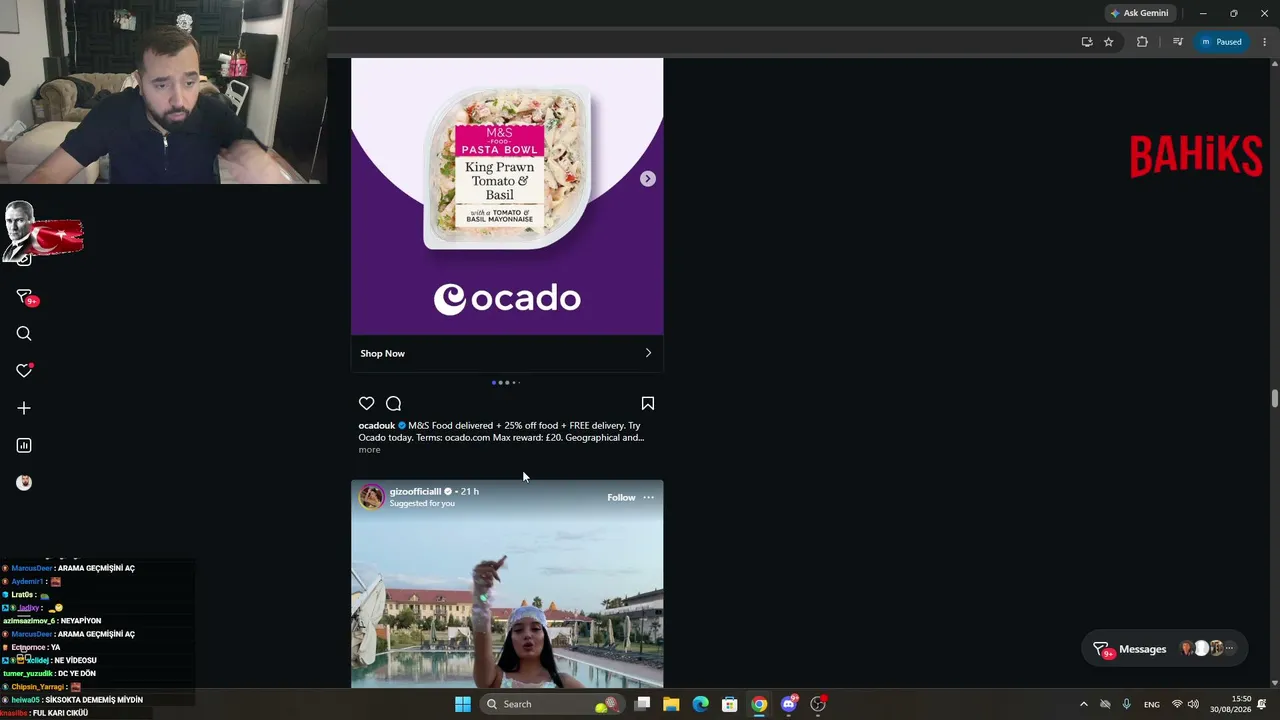Open the Chrome three-dot menu
This screenshot has width=1280, height=720.
tap(1262, 42)
